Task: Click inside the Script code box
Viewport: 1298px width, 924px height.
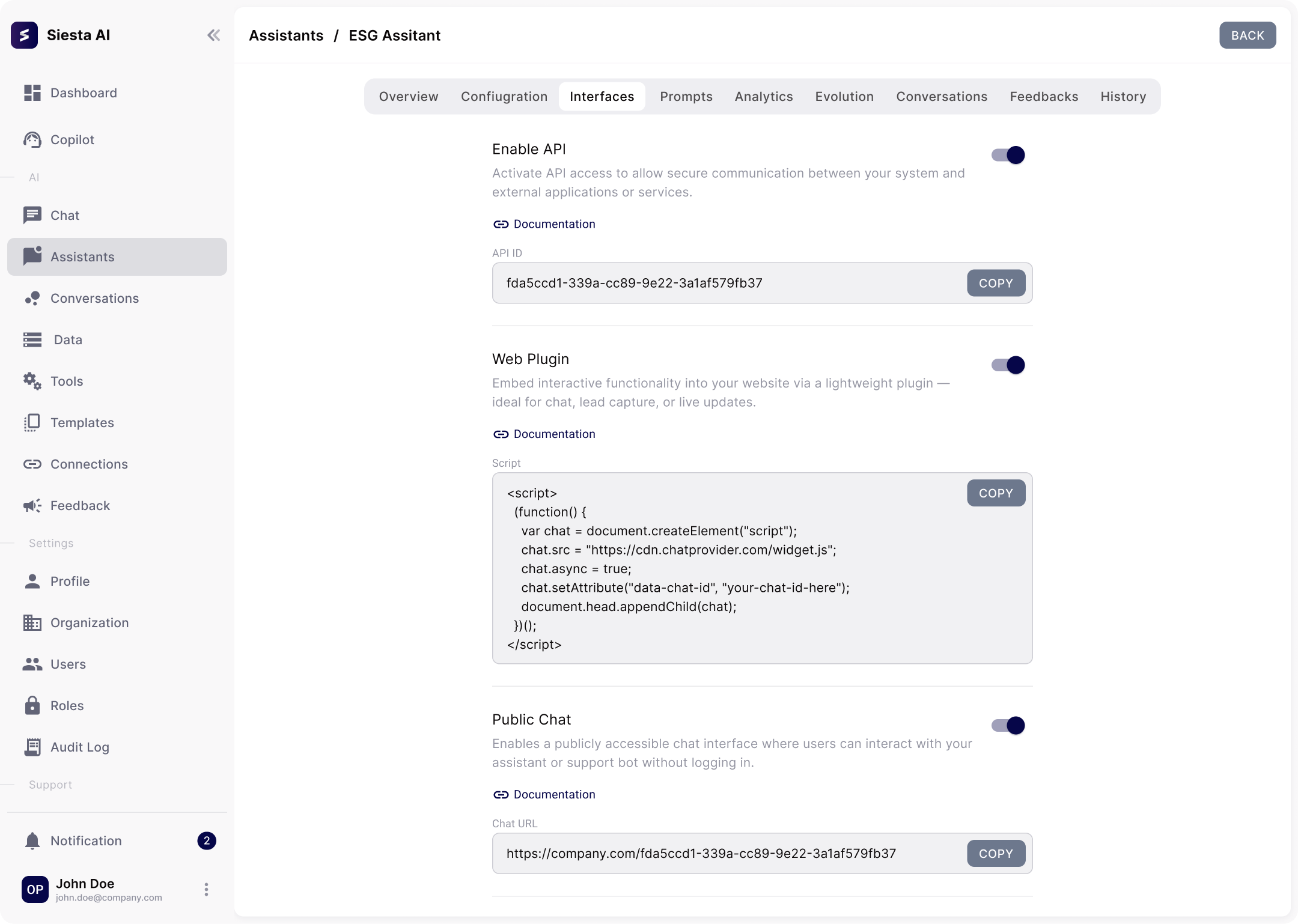Action: pos(762,568)
